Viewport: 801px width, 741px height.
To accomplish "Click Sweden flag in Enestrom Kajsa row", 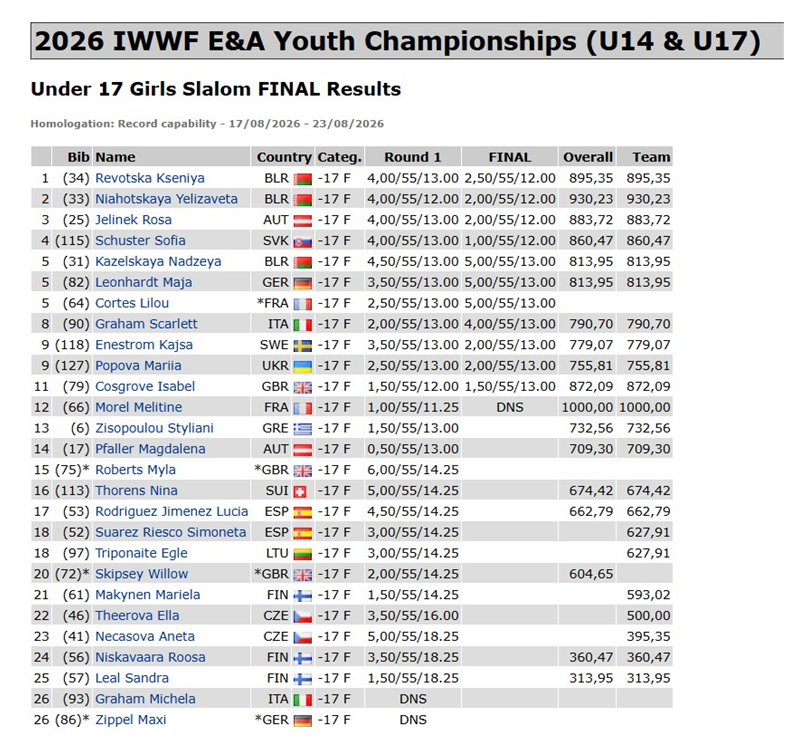I will [x=302, y=346].
